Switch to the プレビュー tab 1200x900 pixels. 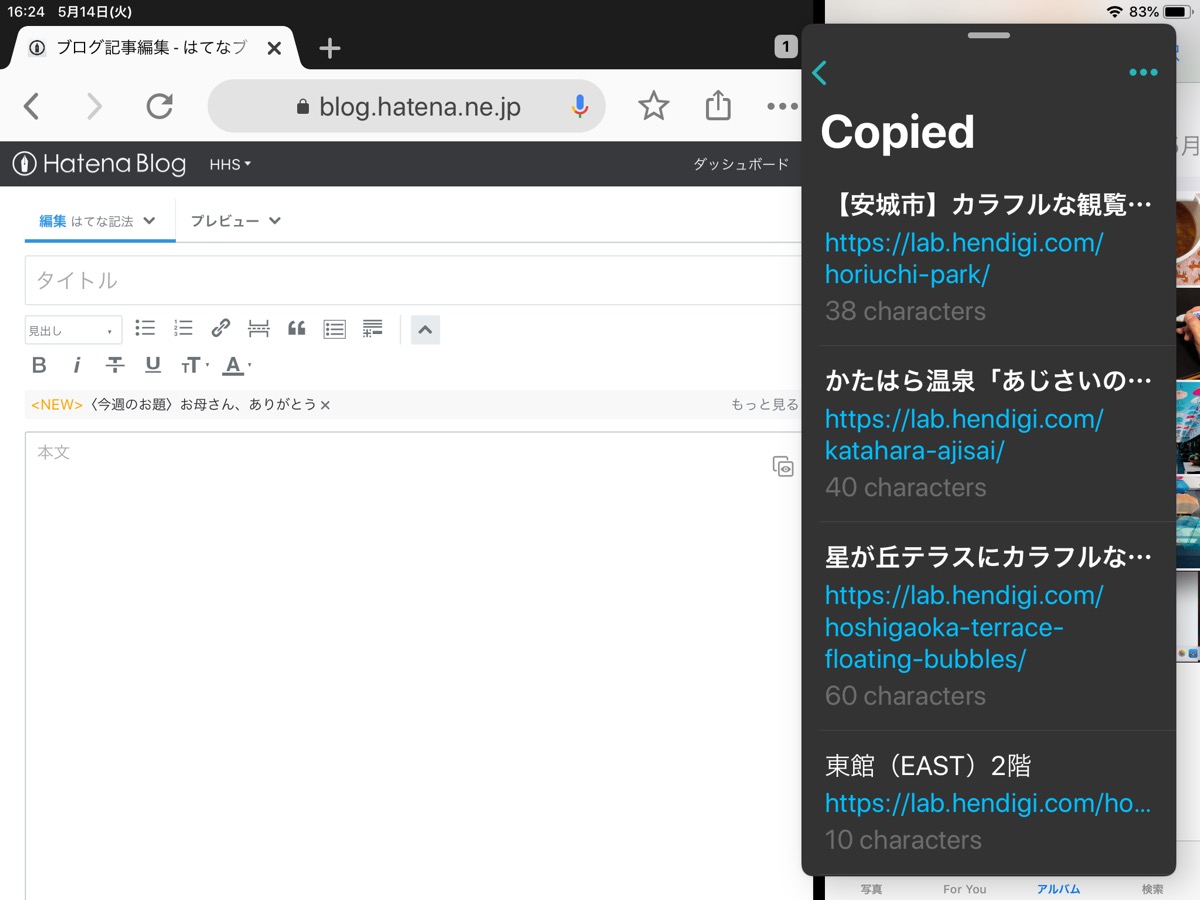[x=235, y=221]
